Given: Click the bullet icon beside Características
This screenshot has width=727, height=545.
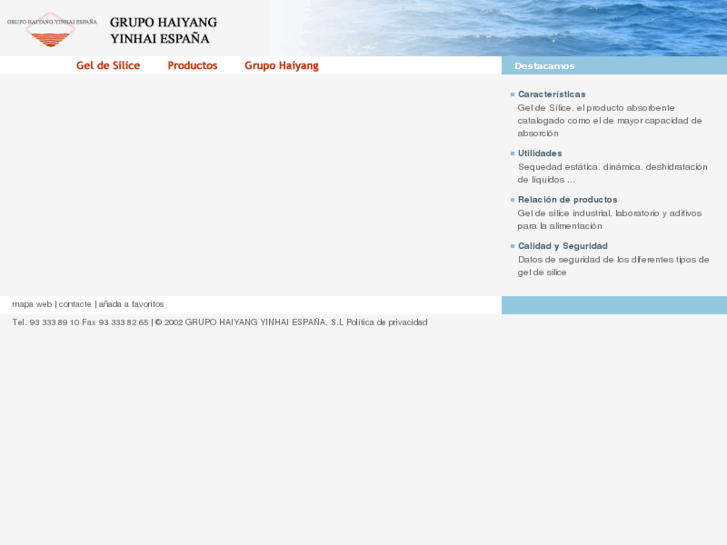Looking at the screenshot, I should [512, 95].
